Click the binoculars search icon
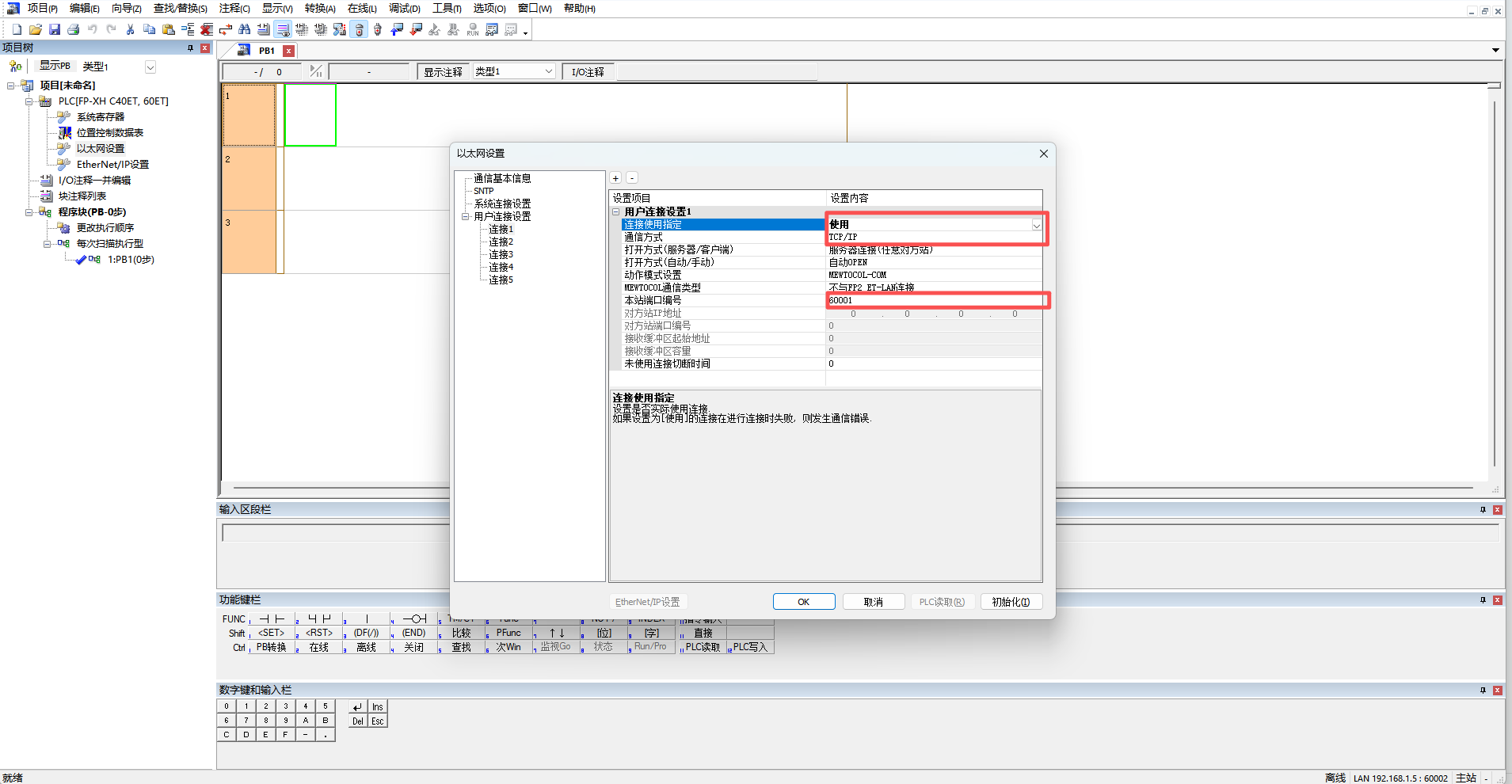This screenshot has width=1512, height=784. coord(245,29)
